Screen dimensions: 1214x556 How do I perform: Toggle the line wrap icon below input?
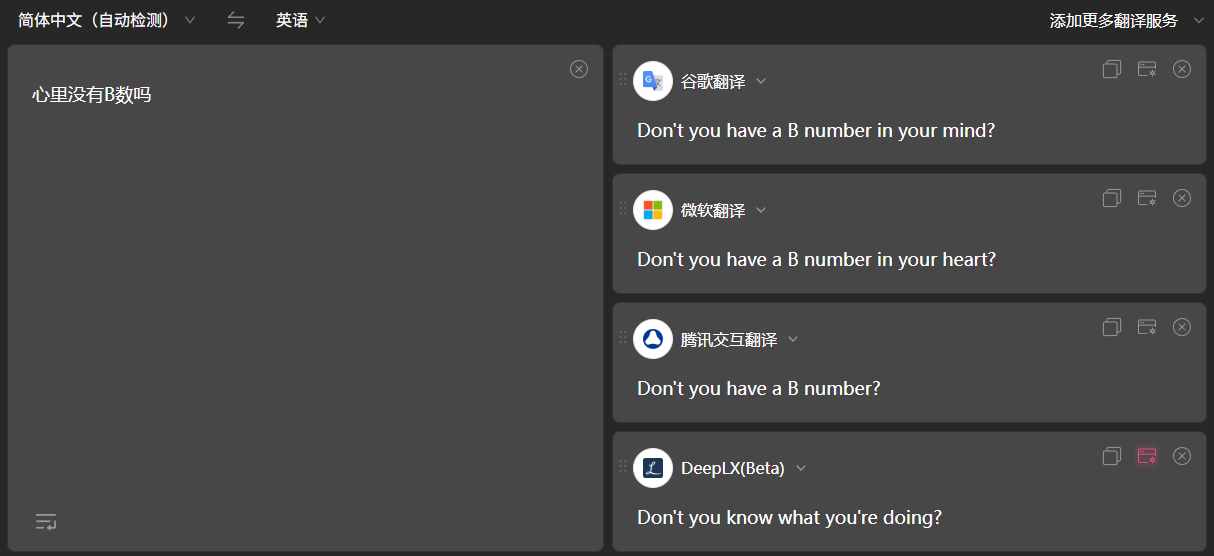tap(46, 521)
